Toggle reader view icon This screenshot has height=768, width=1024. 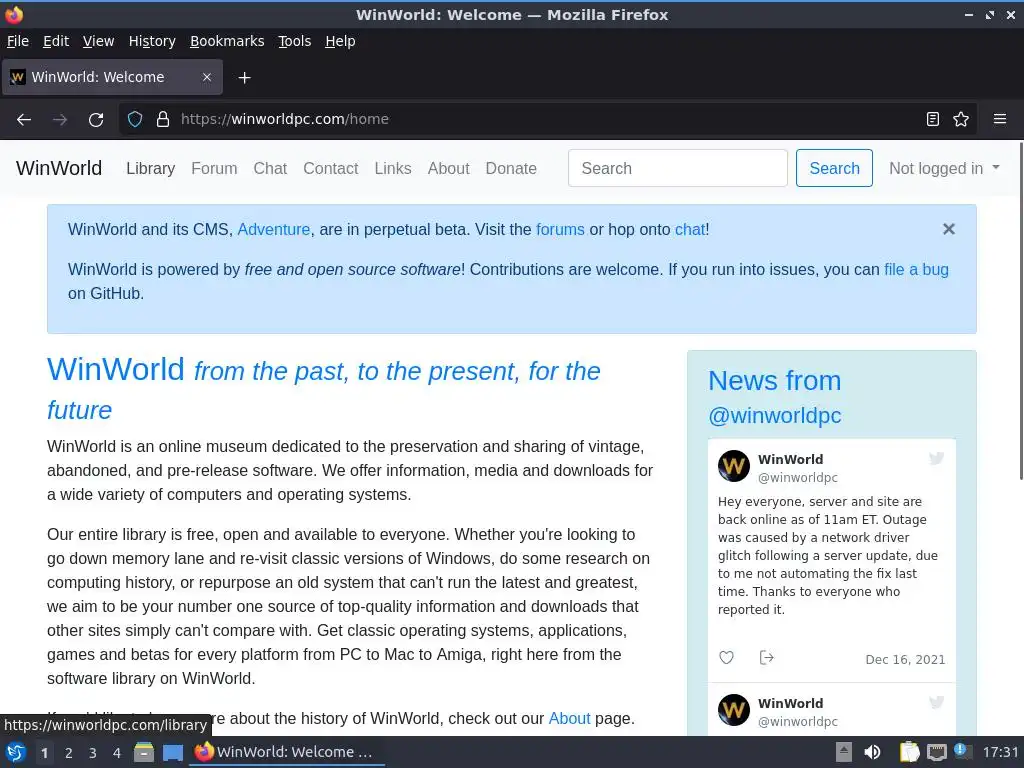click(x=933, y=120)
